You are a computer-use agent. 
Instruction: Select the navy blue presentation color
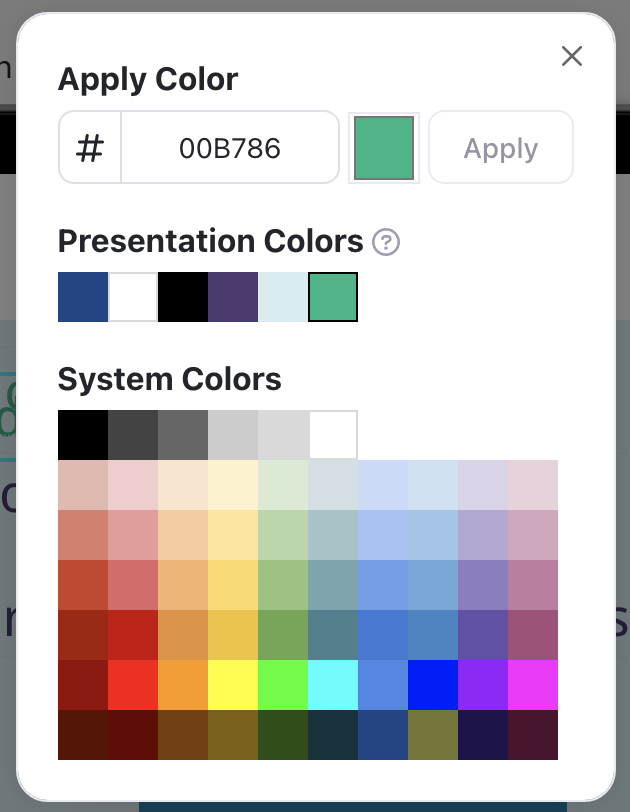(x=83, y=297)
